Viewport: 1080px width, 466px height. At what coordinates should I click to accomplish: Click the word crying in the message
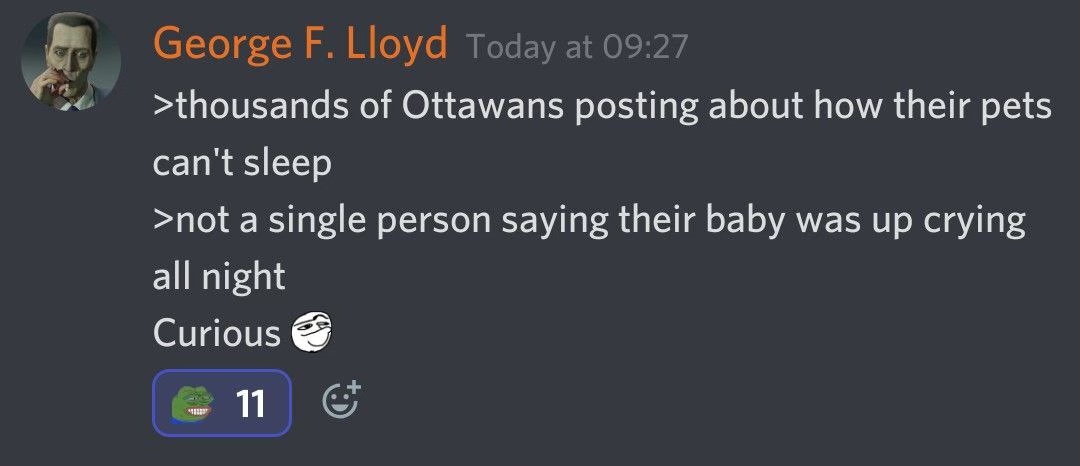click(980, 222)
